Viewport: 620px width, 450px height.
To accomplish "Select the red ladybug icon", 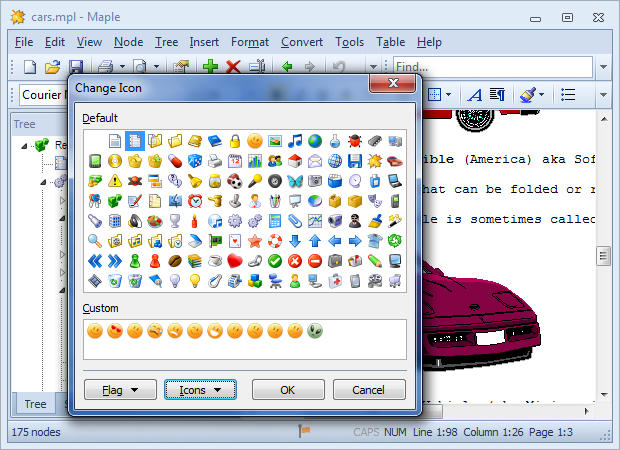I will [x=355, y=141].
